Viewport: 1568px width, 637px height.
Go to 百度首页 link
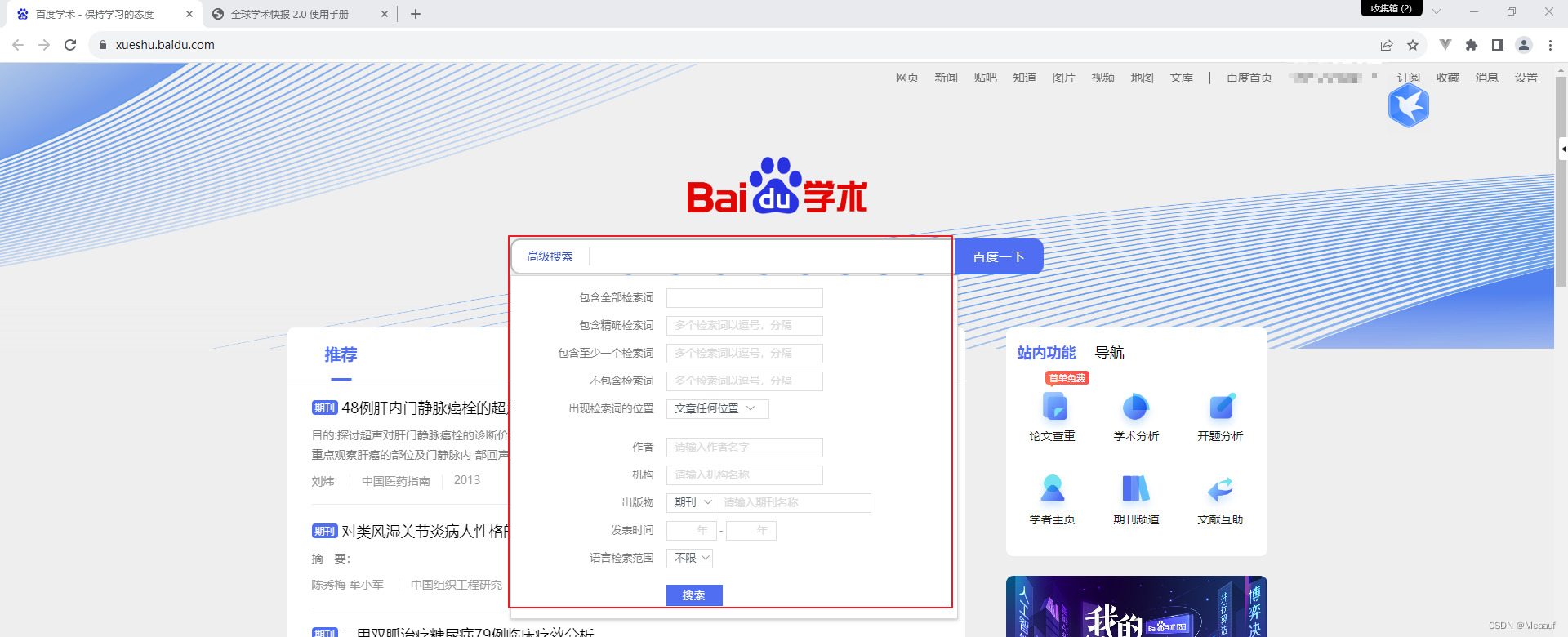click(1249, 78)
